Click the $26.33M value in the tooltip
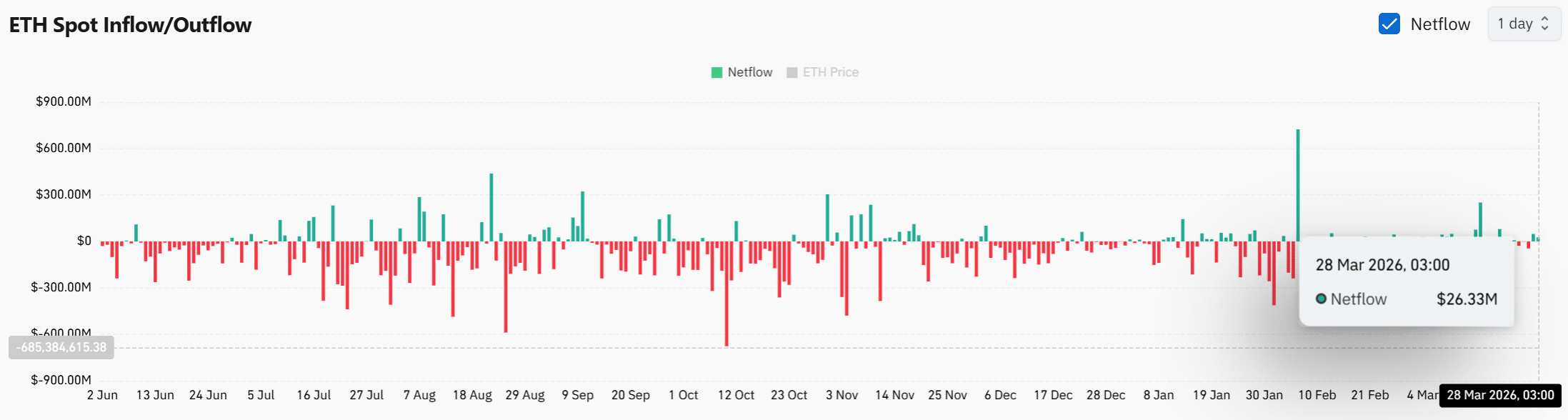The image size is (1568, 420). pos(1467,299)
